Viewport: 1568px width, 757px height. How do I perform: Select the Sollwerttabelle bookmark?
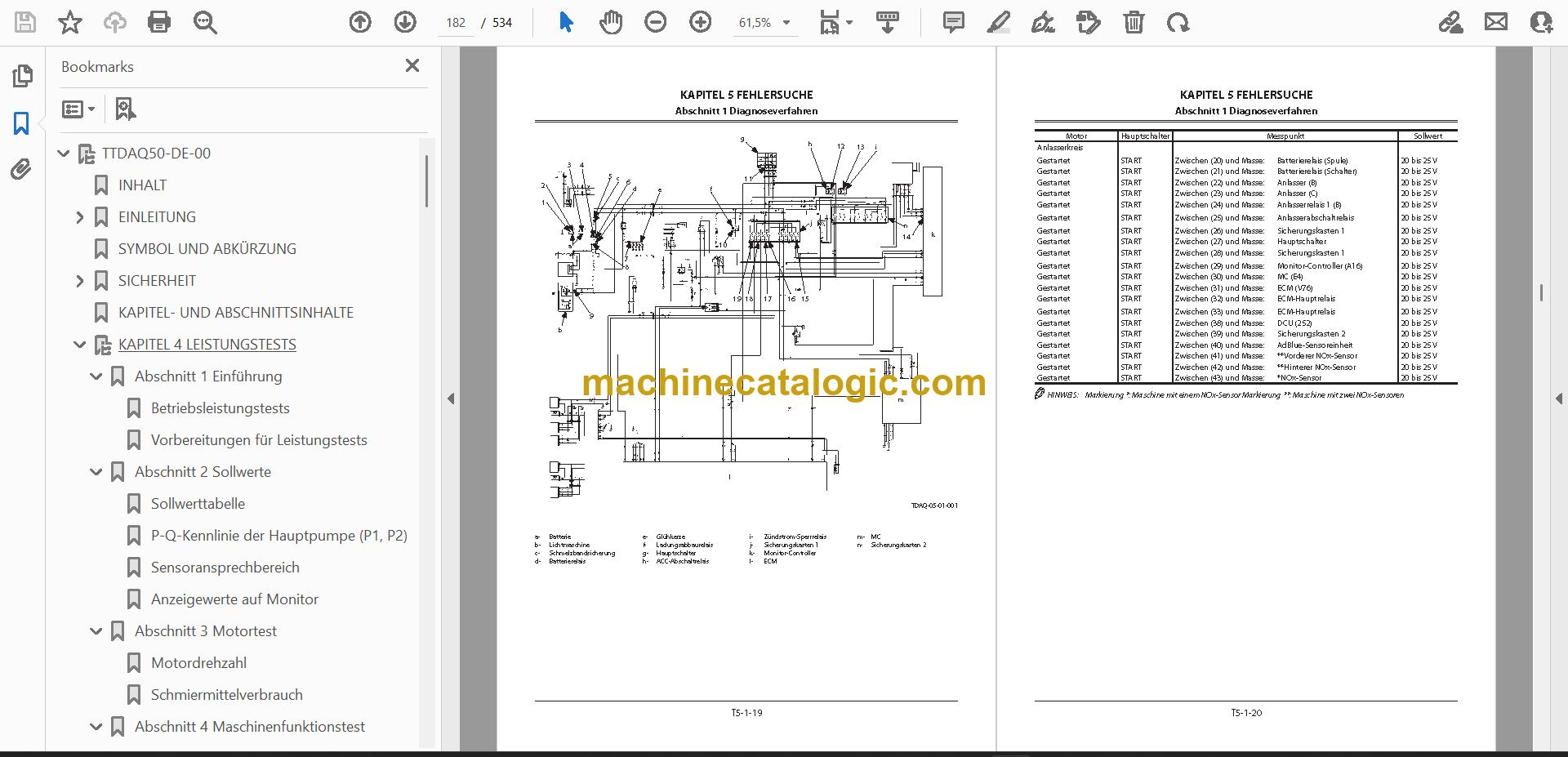(x=198, y=504)
